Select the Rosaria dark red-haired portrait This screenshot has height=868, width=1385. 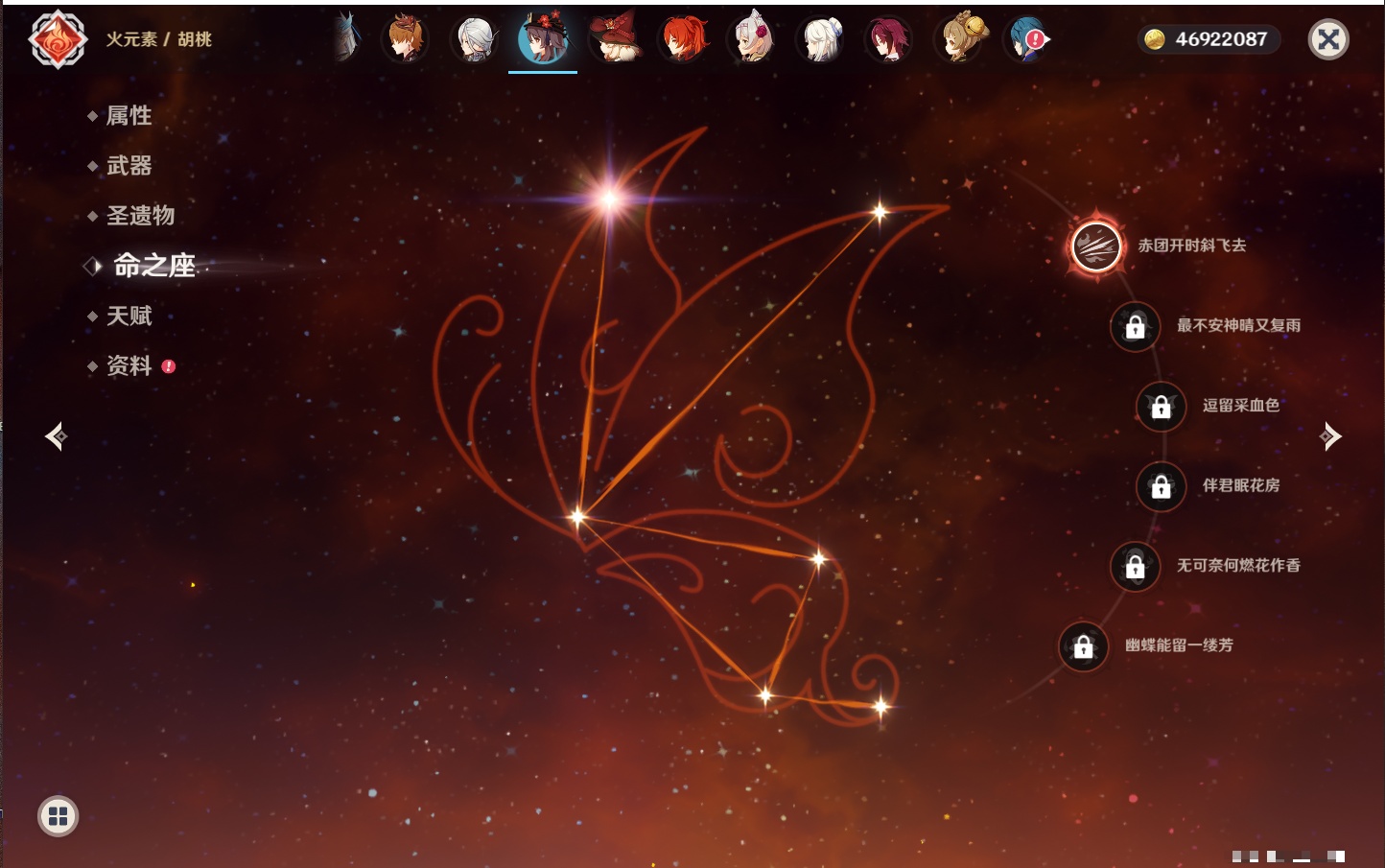(889, 39)
